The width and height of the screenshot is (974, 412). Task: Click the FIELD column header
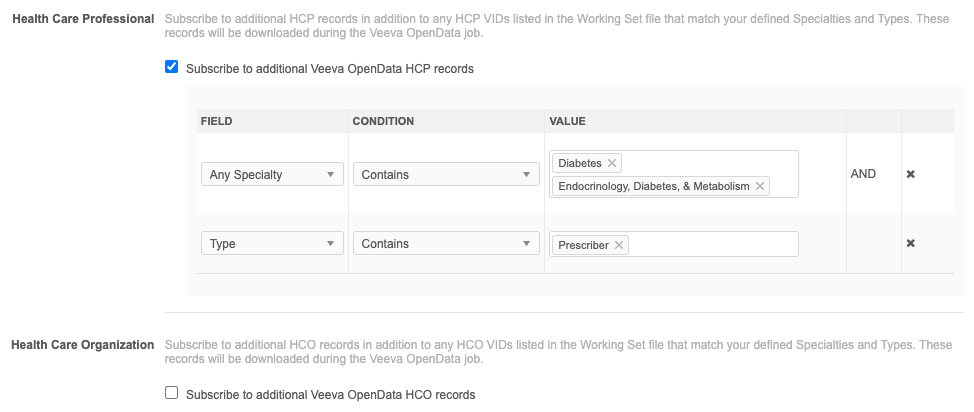216,121
